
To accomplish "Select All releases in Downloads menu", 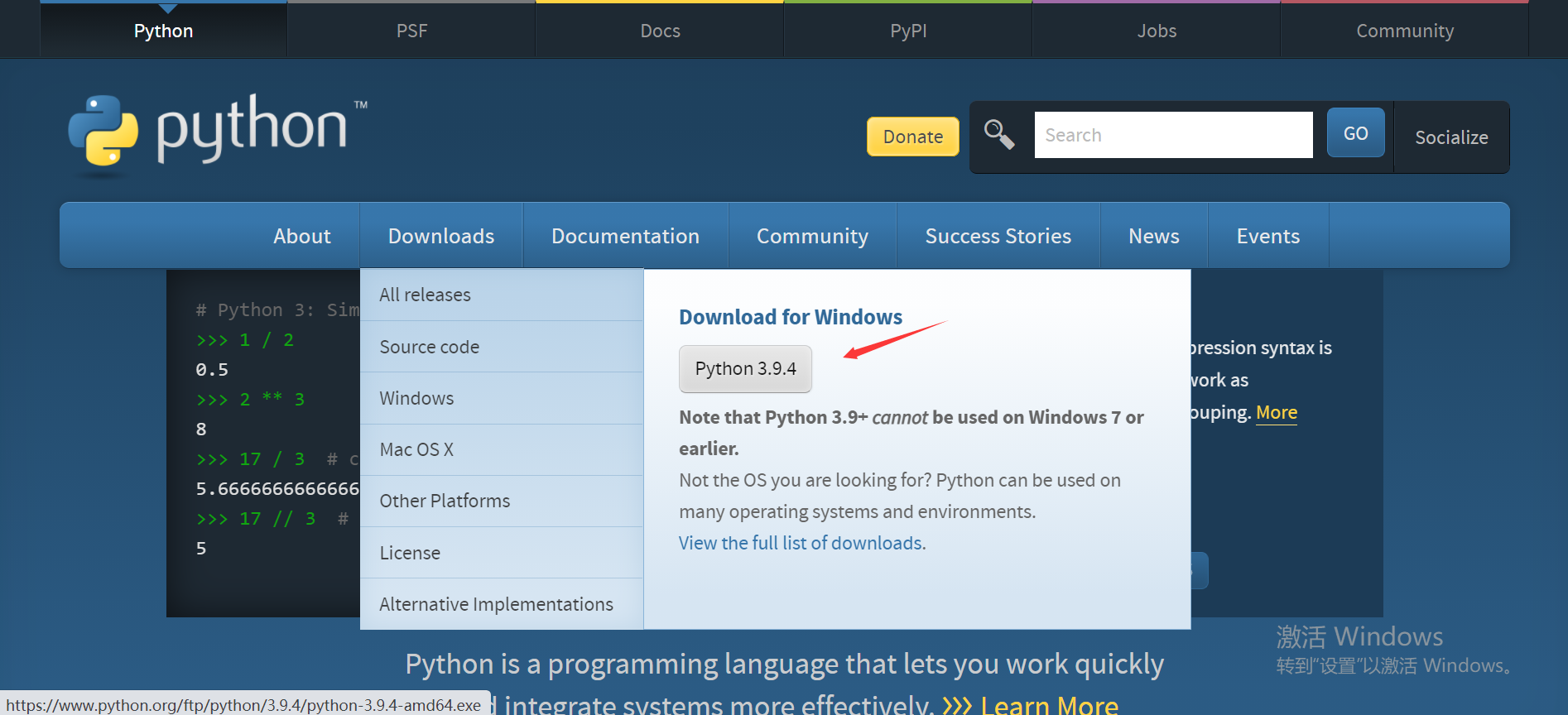I will pyautogui.click(x=425, y=295).
